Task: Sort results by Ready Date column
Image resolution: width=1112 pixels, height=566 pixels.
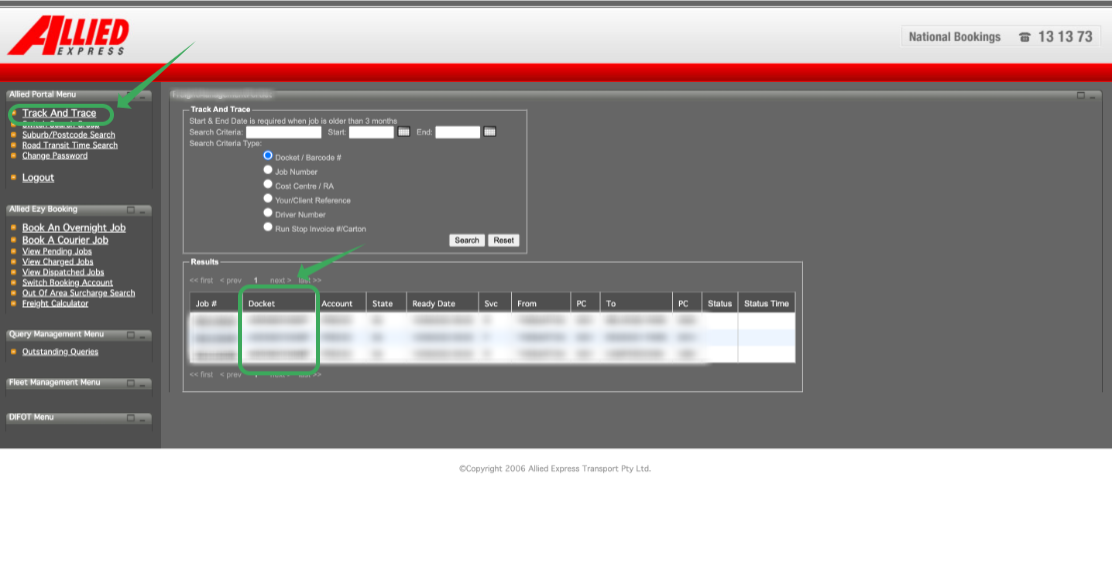Action: click(433, 304)
